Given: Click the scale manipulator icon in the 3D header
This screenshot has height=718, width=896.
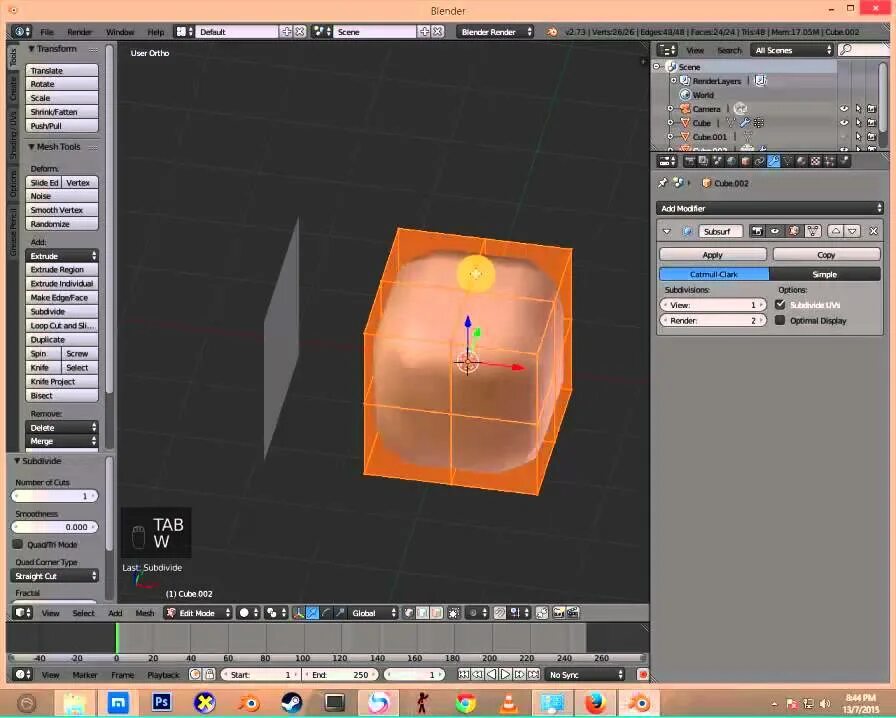Looking at the screenshot, I should click(340, 613).
